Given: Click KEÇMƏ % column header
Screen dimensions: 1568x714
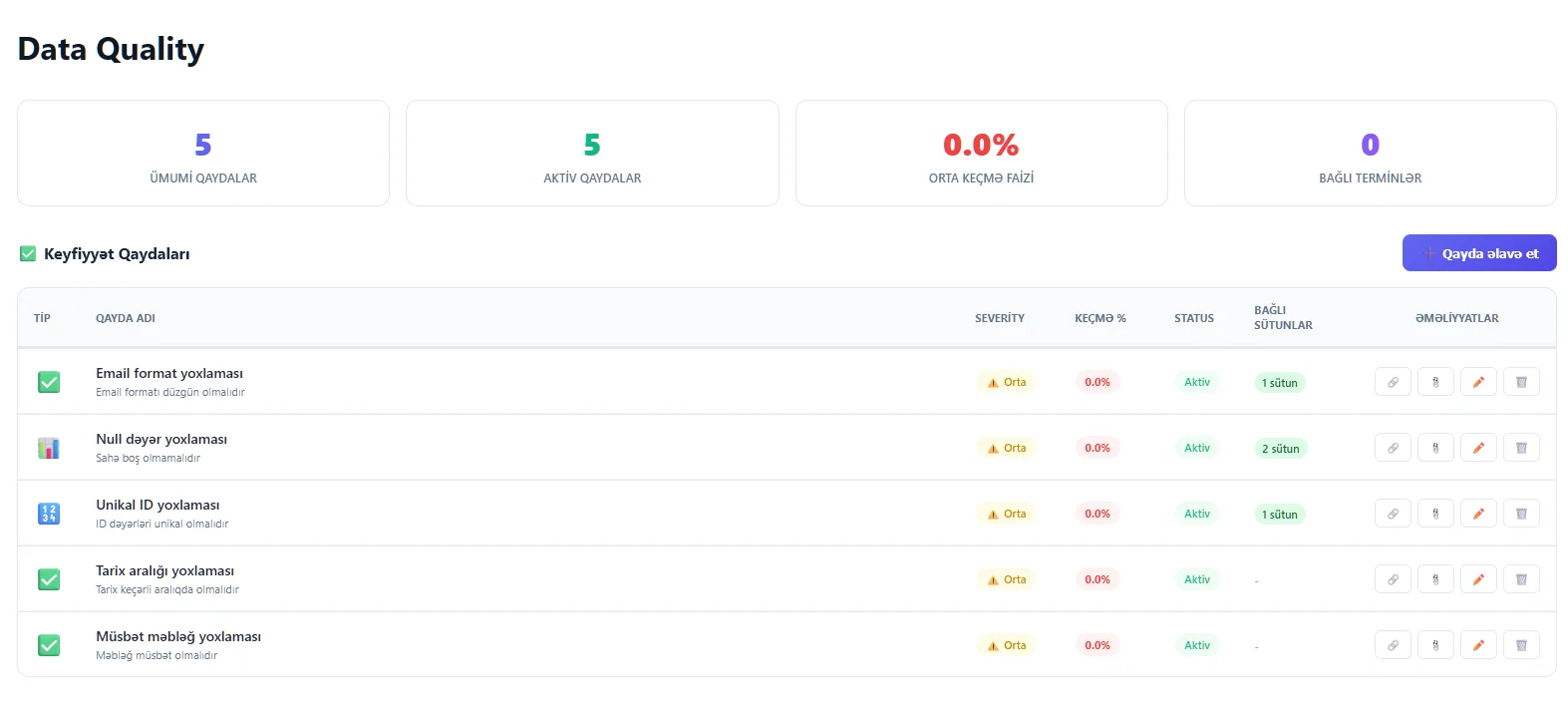Looking at the screenshot, I should [x=1100, y=318].
